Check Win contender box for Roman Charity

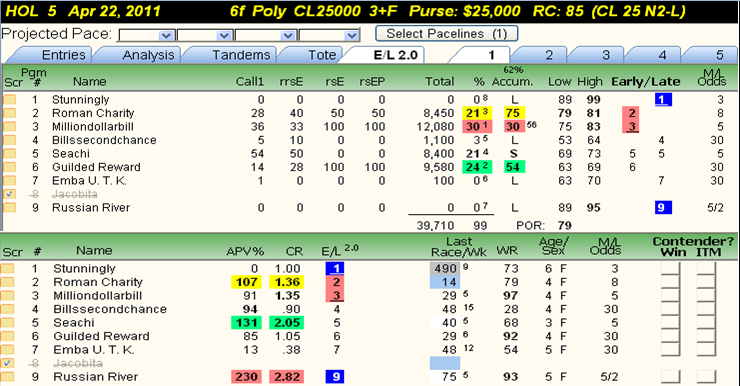click(670, 282)
